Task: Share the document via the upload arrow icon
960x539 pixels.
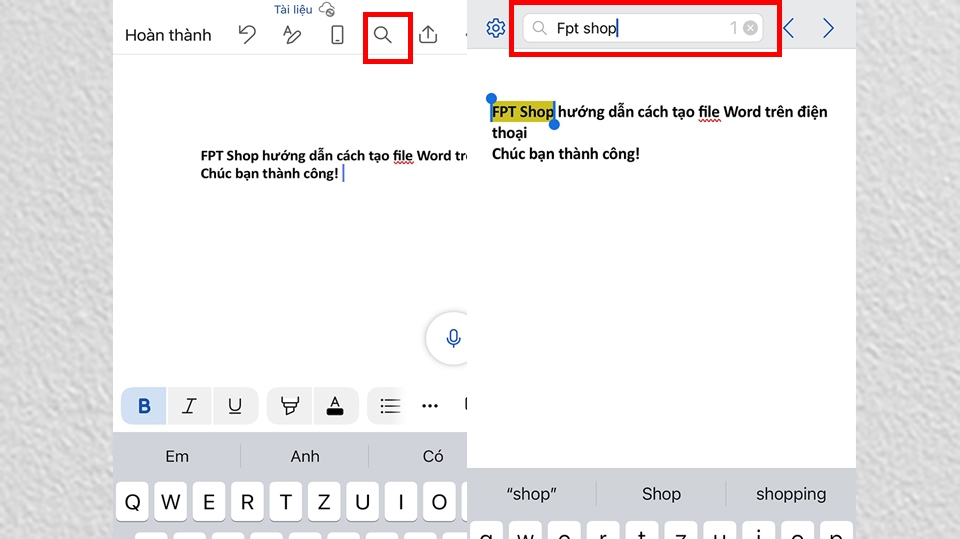Action: pyautogui.click(x=428, y=34)
